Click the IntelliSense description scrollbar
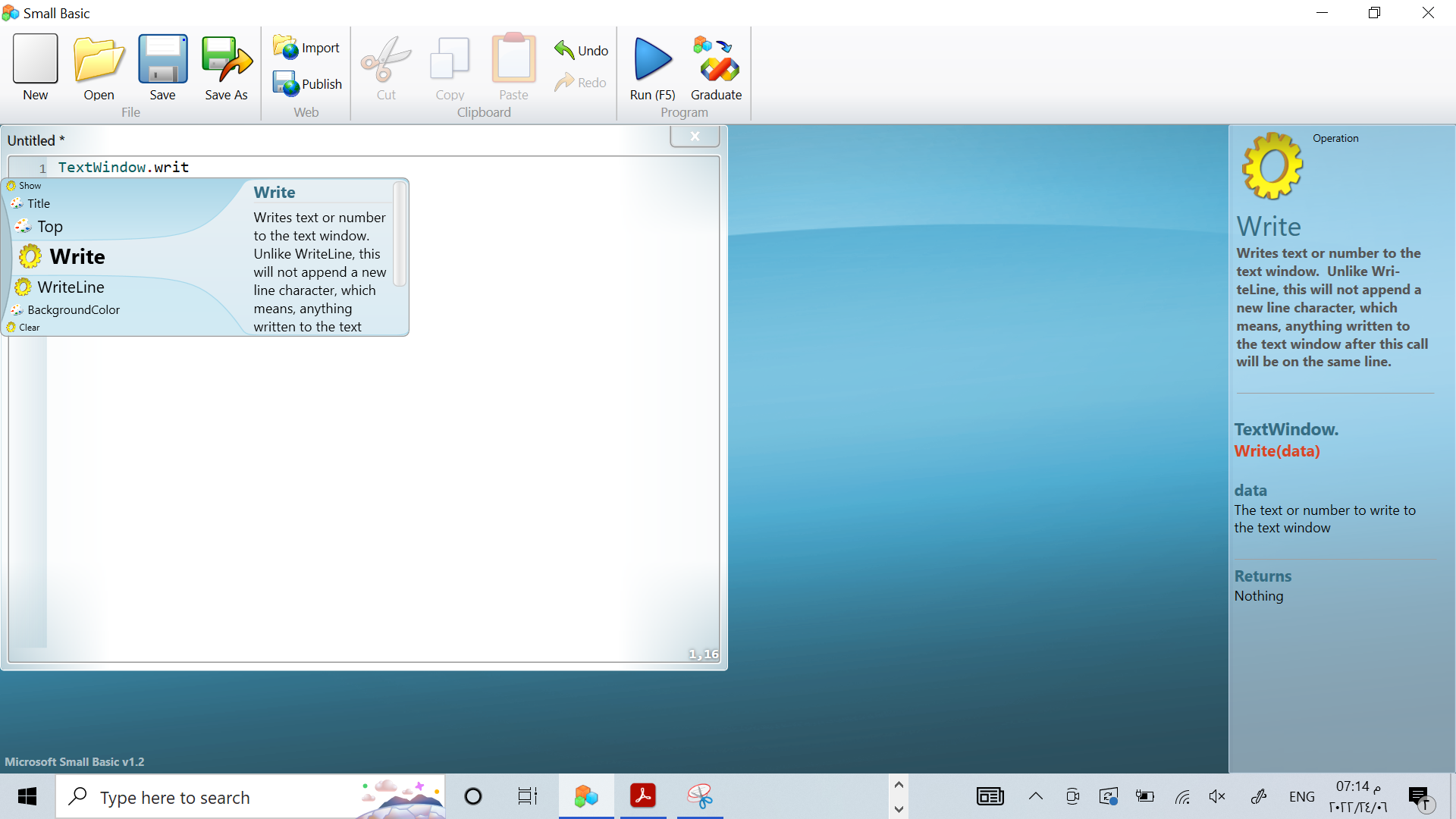The width and height of the screenshot is (1456, 819). [x=400, y=234]
